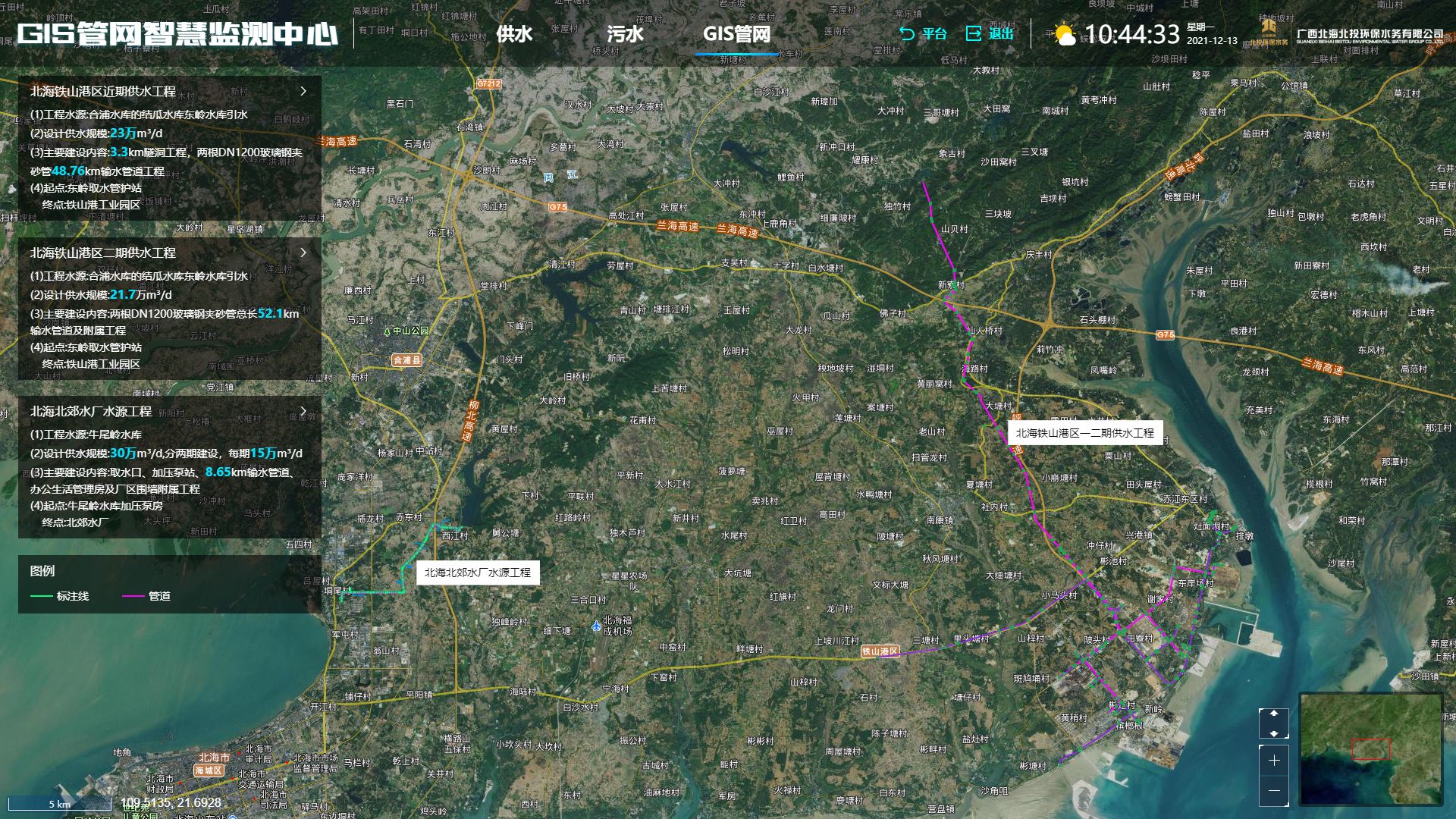Click the up arrow map control
The height and width of the screenshot is (819, 1456).
tap(1274, 714)
